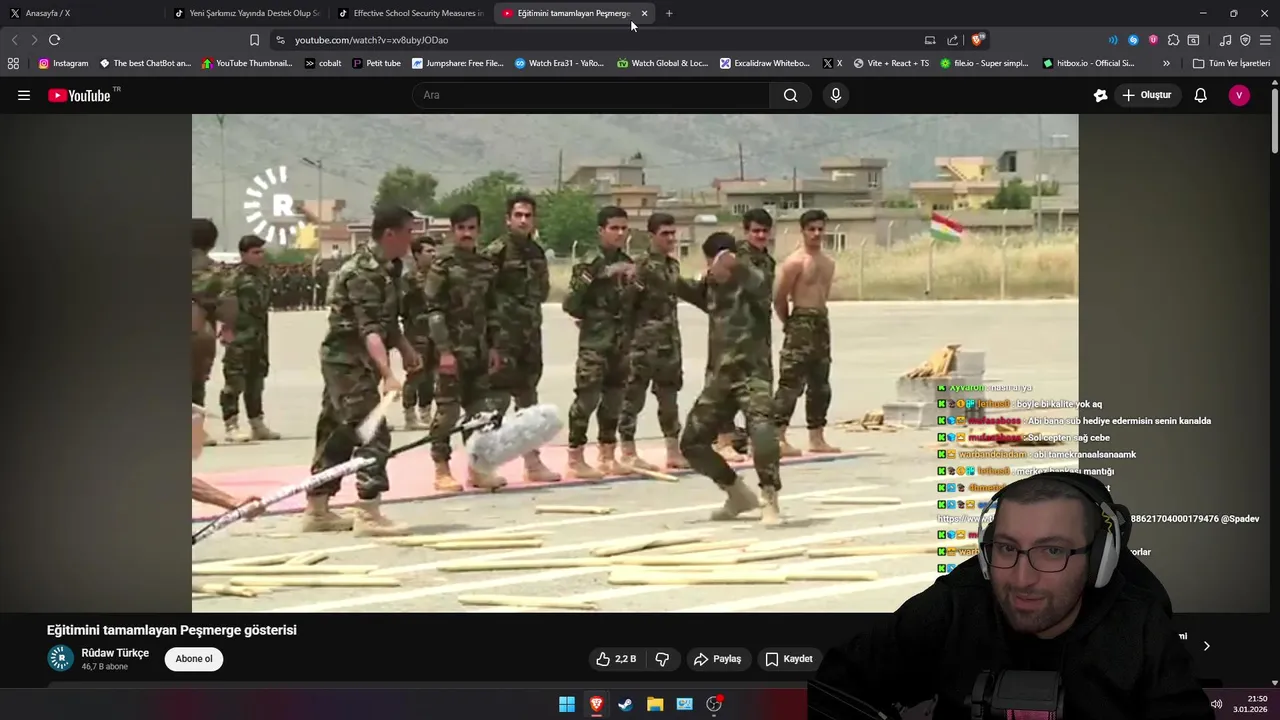Open the Watch Era31 bookmark
This screenshot has height=720, width=1280.
click(x=559, y=63)
